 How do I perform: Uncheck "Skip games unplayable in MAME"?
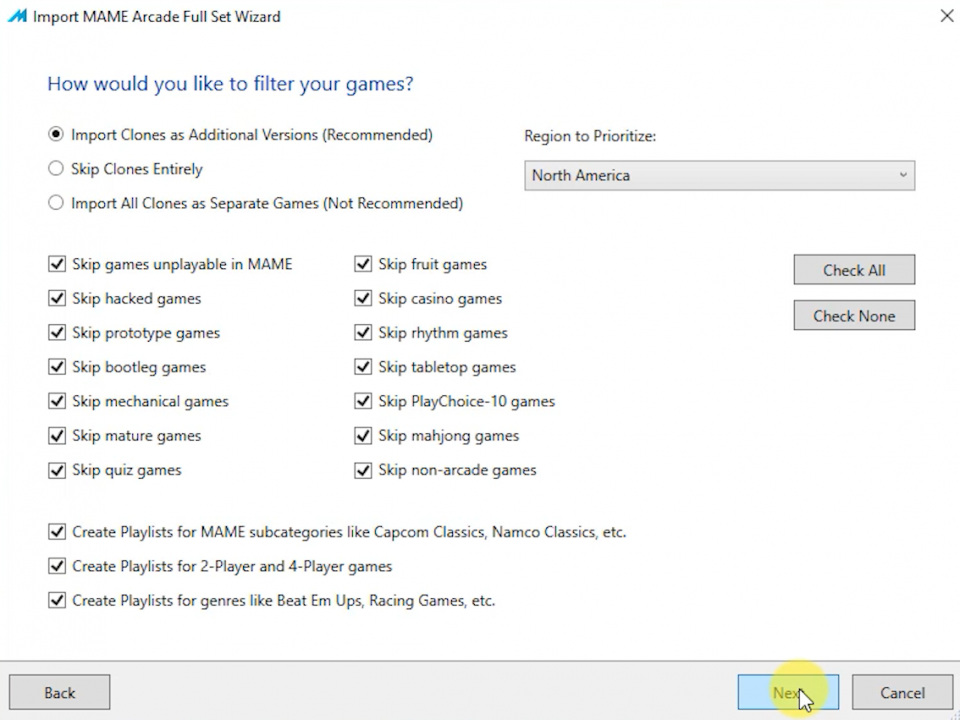click(x=57, y=263)
